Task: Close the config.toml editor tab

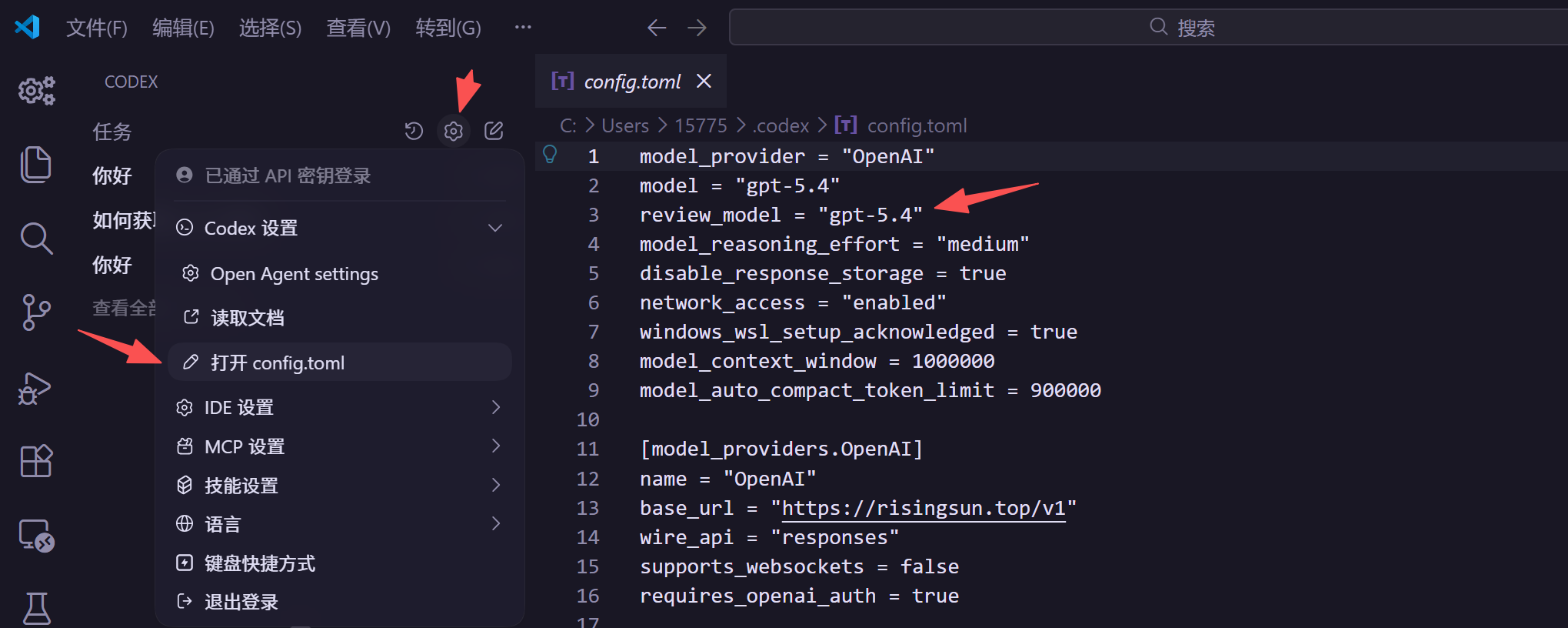Action: [704, 81]
